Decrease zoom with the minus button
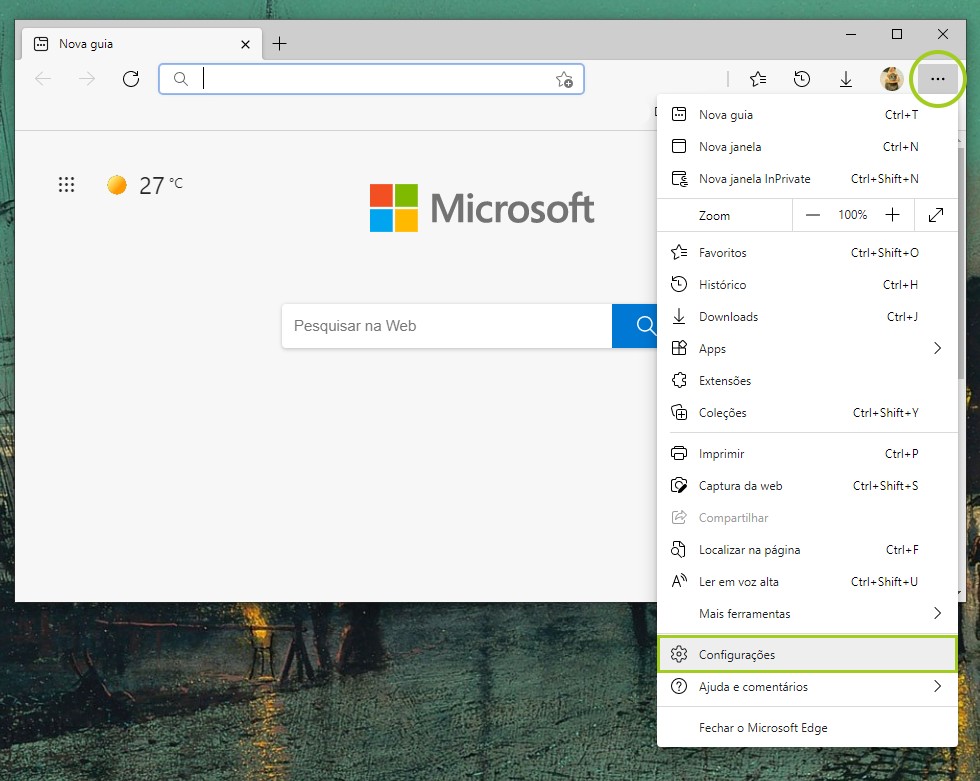The width and height of the screenshot is (980, 781). (x=813, y=215)
